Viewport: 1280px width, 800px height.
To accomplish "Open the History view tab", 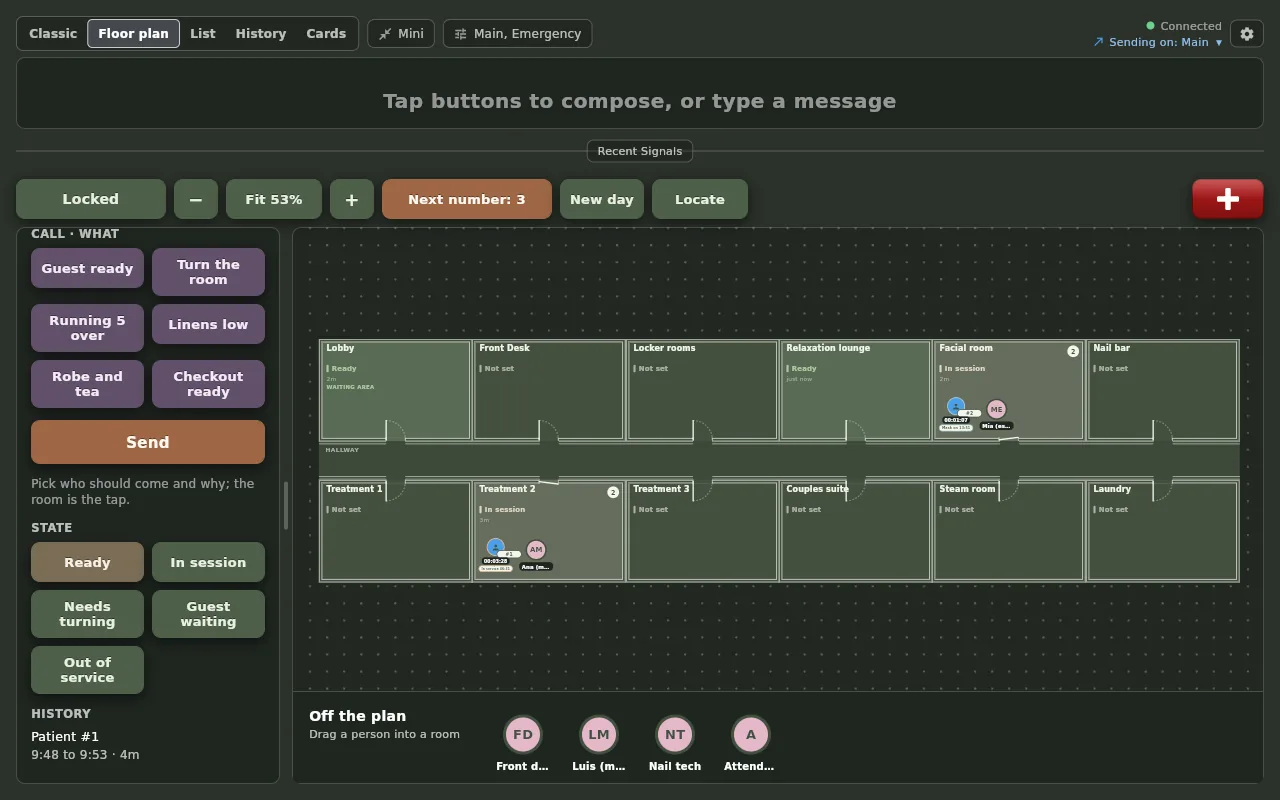I will click(x=261, y=34).
